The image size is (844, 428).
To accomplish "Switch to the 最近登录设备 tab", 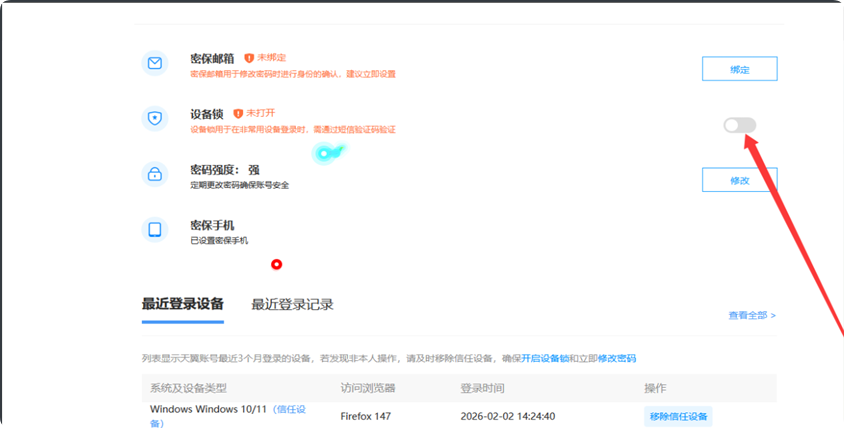I will (183, 304).
